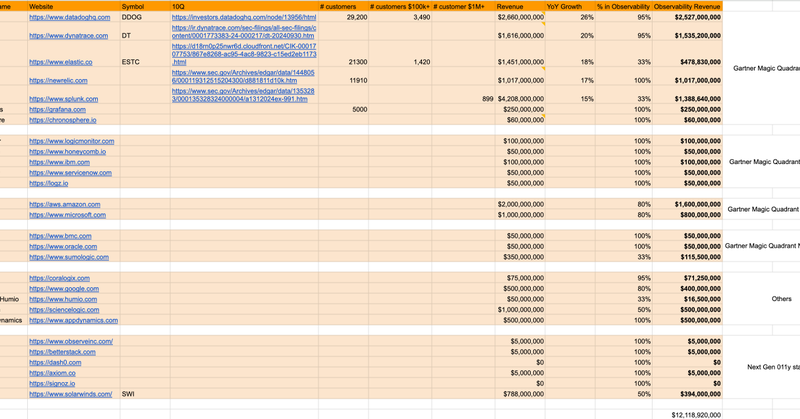The image size is (800, 419).
Task: Open the axiom.co website link
Action: pyautogui.click(x=52, y=373)
